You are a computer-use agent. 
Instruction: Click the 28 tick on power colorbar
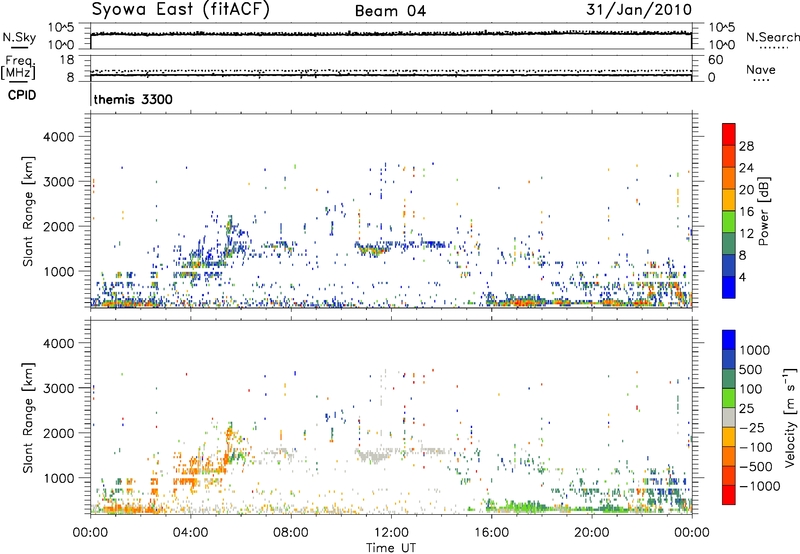coord(746,146)
